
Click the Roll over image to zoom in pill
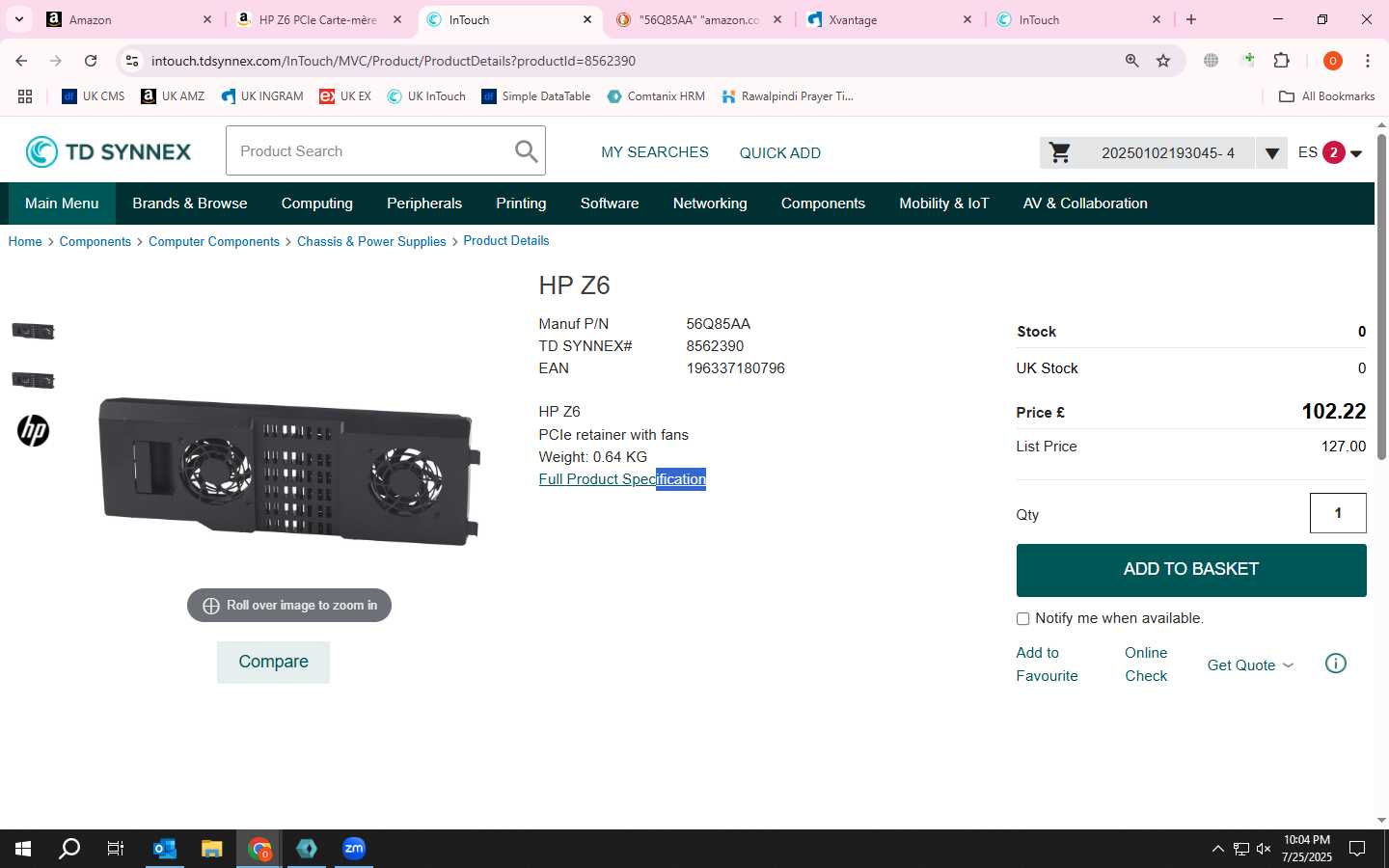pos(289,606)
